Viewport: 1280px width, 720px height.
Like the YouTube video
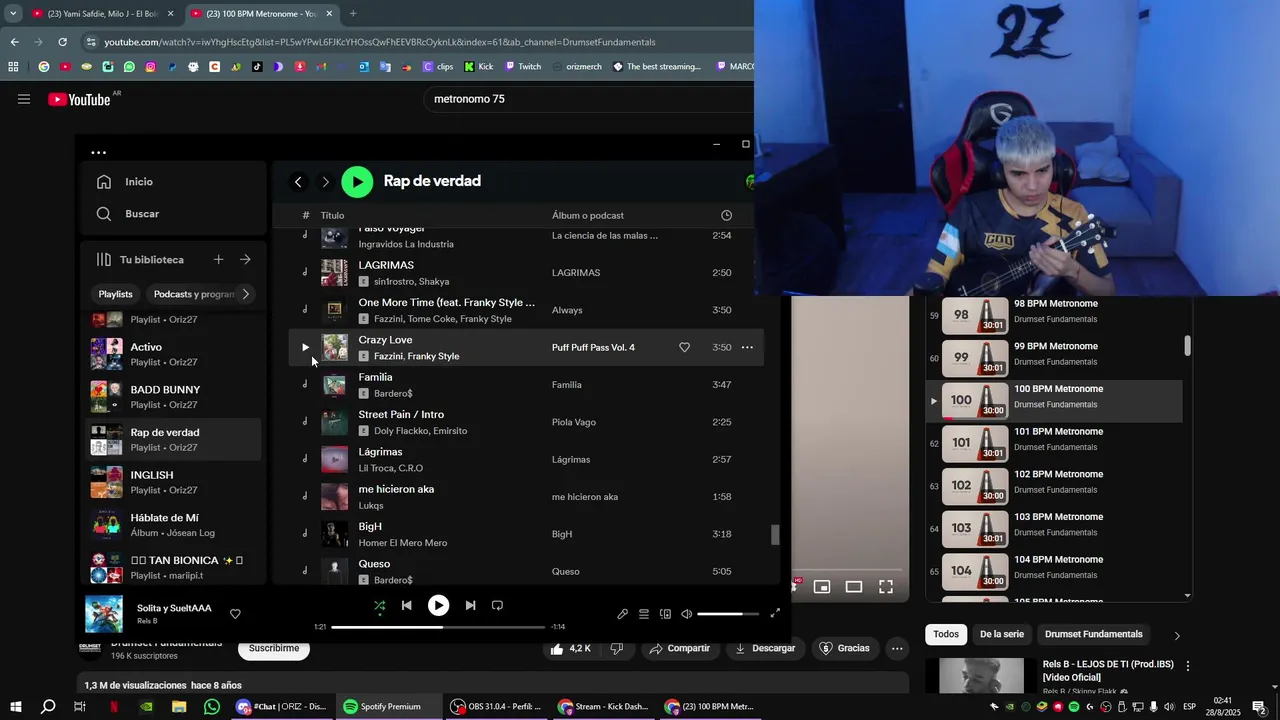(x=572, y=649)
